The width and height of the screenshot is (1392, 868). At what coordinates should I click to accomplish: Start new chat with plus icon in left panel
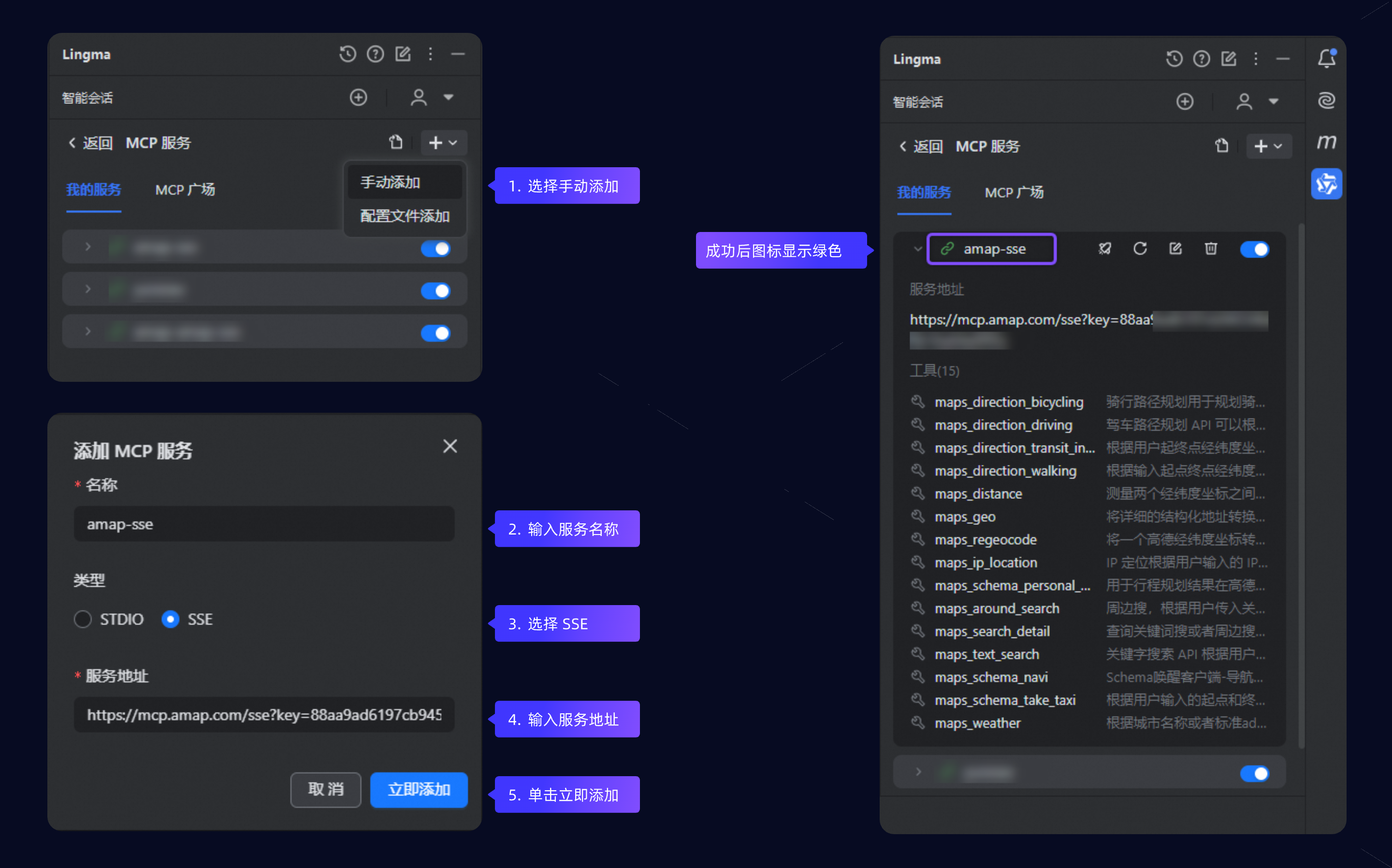click(359, 97)
